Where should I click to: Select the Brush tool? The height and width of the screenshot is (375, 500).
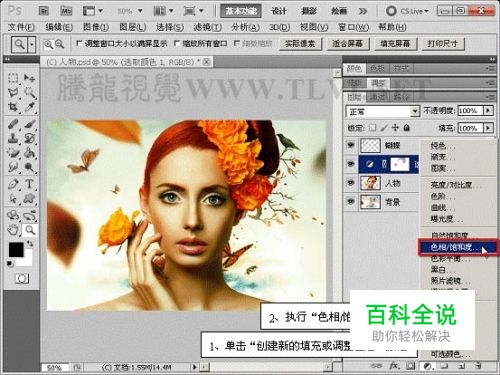(x=29, y=124)
